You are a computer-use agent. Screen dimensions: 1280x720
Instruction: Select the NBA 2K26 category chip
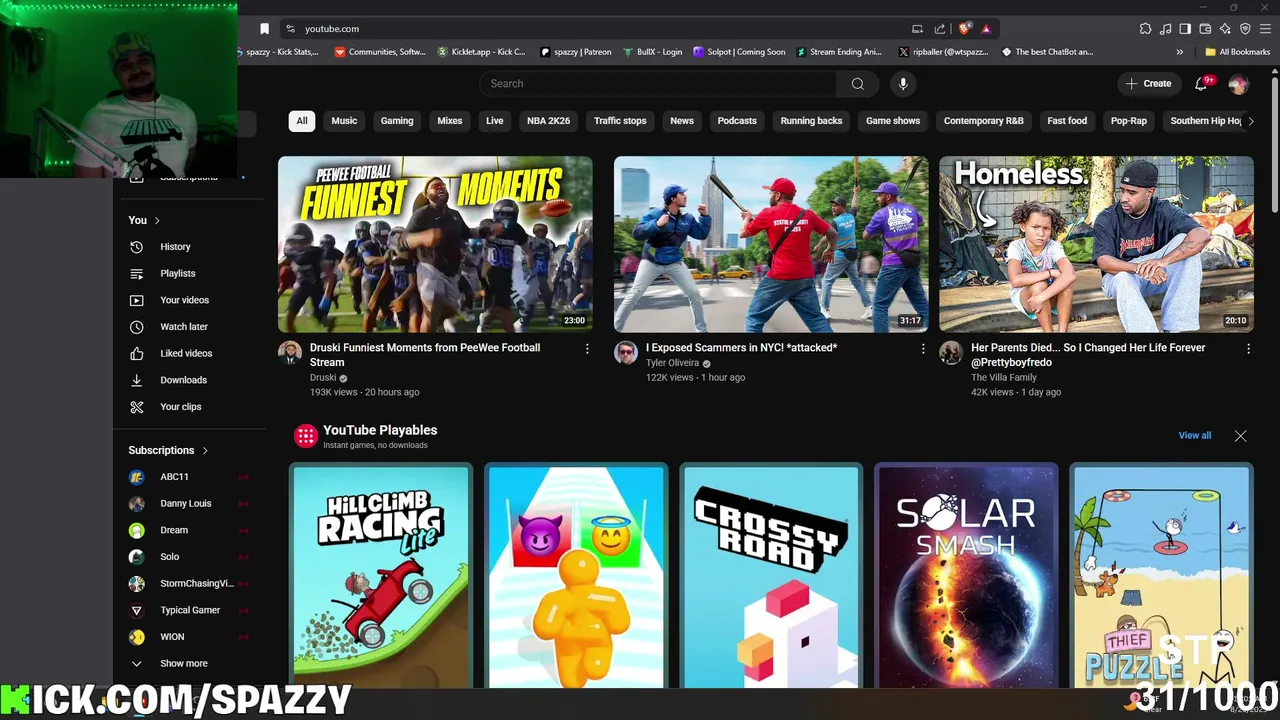click(548, 121)
